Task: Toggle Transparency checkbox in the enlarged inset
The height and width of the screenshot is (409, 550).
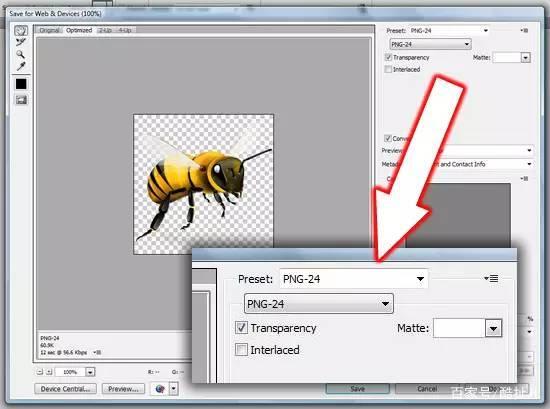Action: [x=241, y=328]
